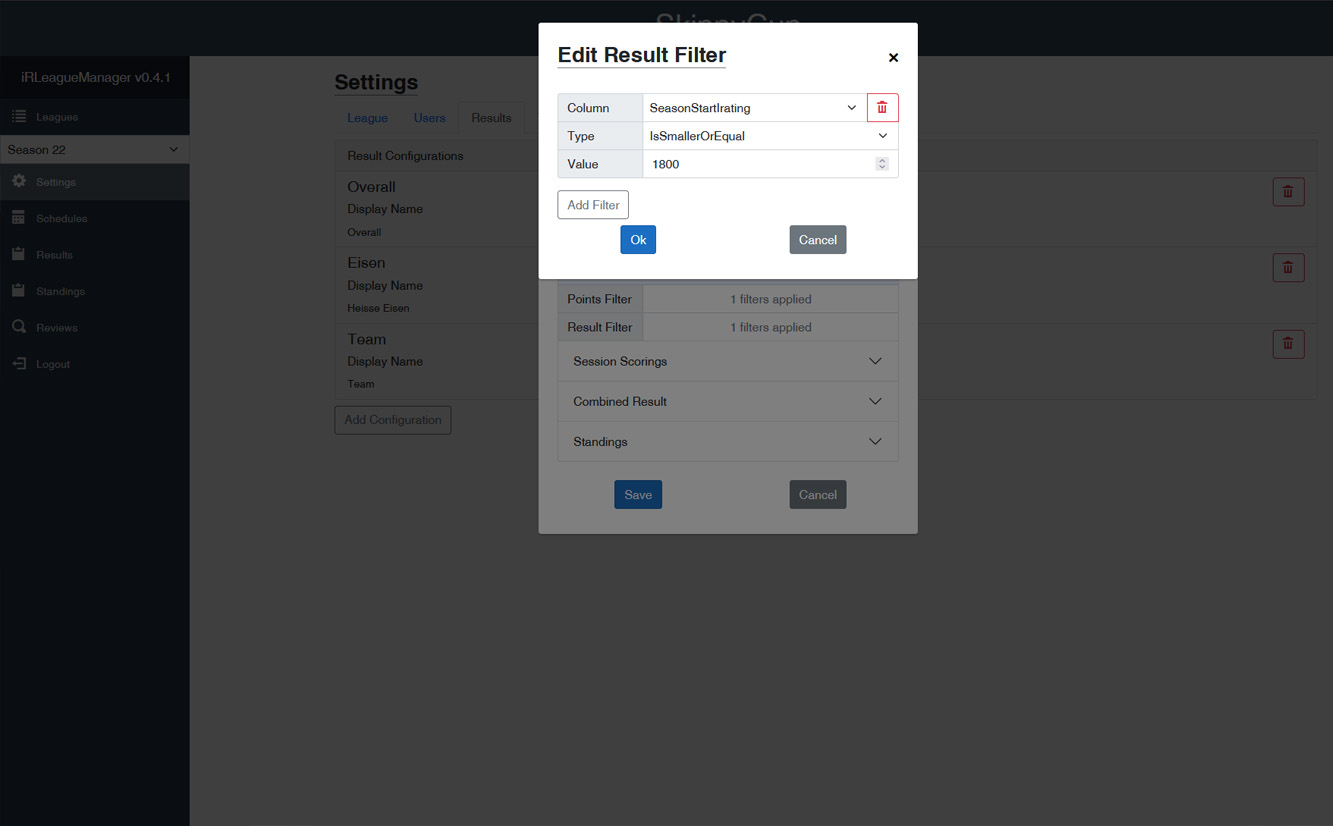The image size is (1333, 826).
Task: Click the Add Filter button
Action: click(593, 205)
